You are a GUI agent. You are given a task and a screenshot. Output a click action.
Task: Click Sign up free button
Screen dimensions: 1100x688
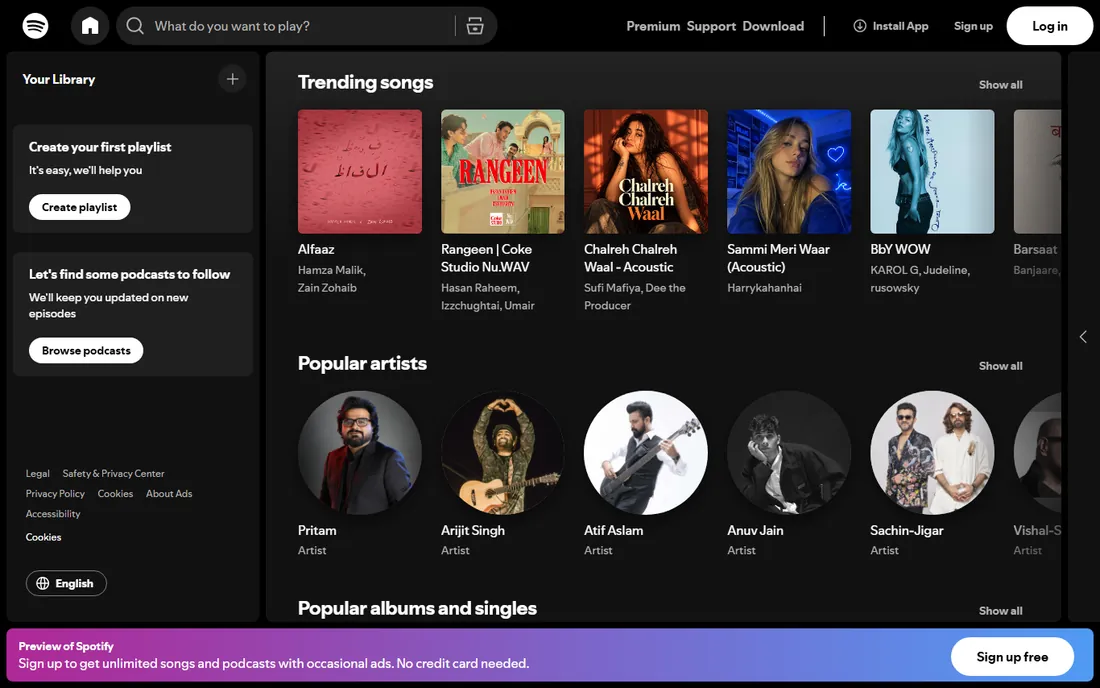coord(1012,656)
